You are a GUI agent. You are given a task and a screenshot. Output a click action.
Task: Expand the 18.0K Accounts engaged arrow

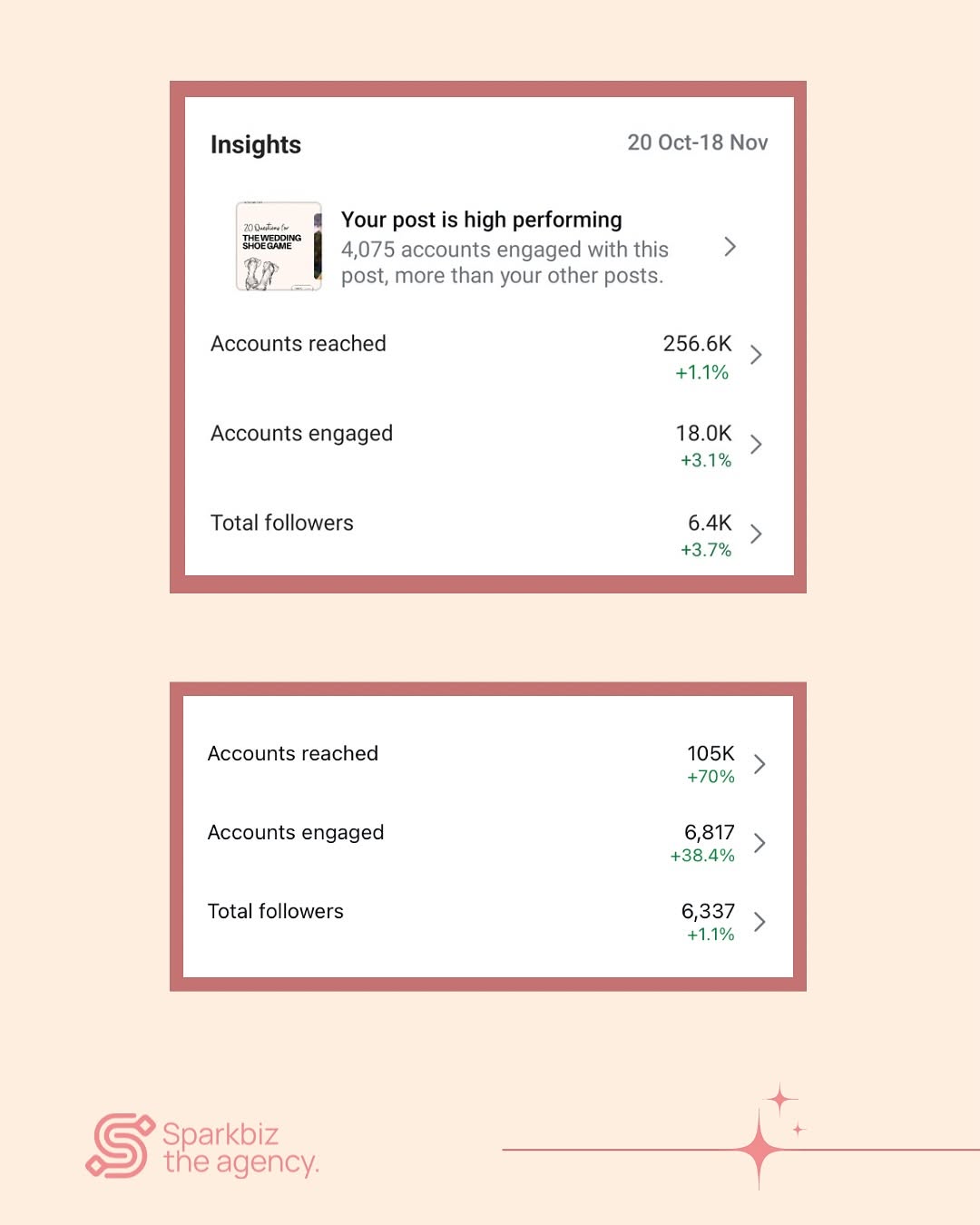756,445
